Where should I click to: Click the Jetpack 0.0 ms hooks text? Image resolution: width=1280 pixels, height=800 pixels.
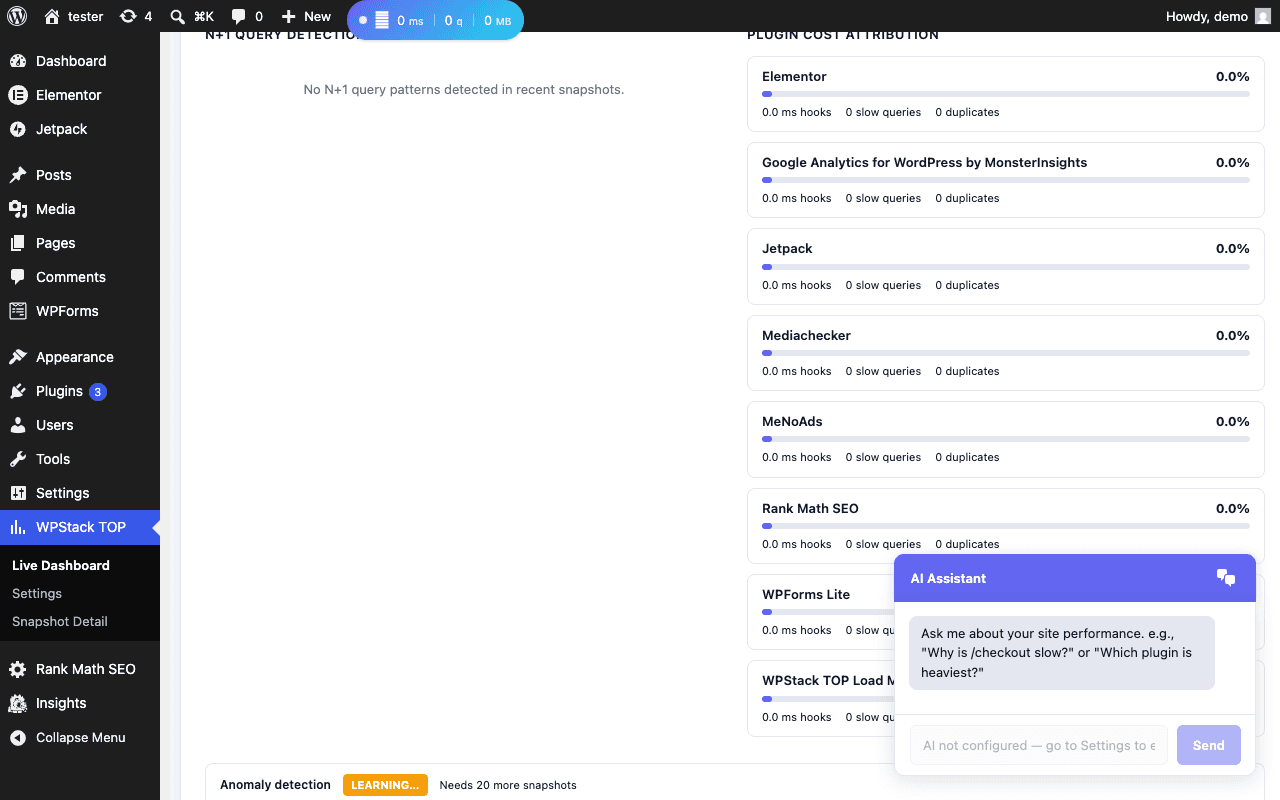[x=797, y=285]
